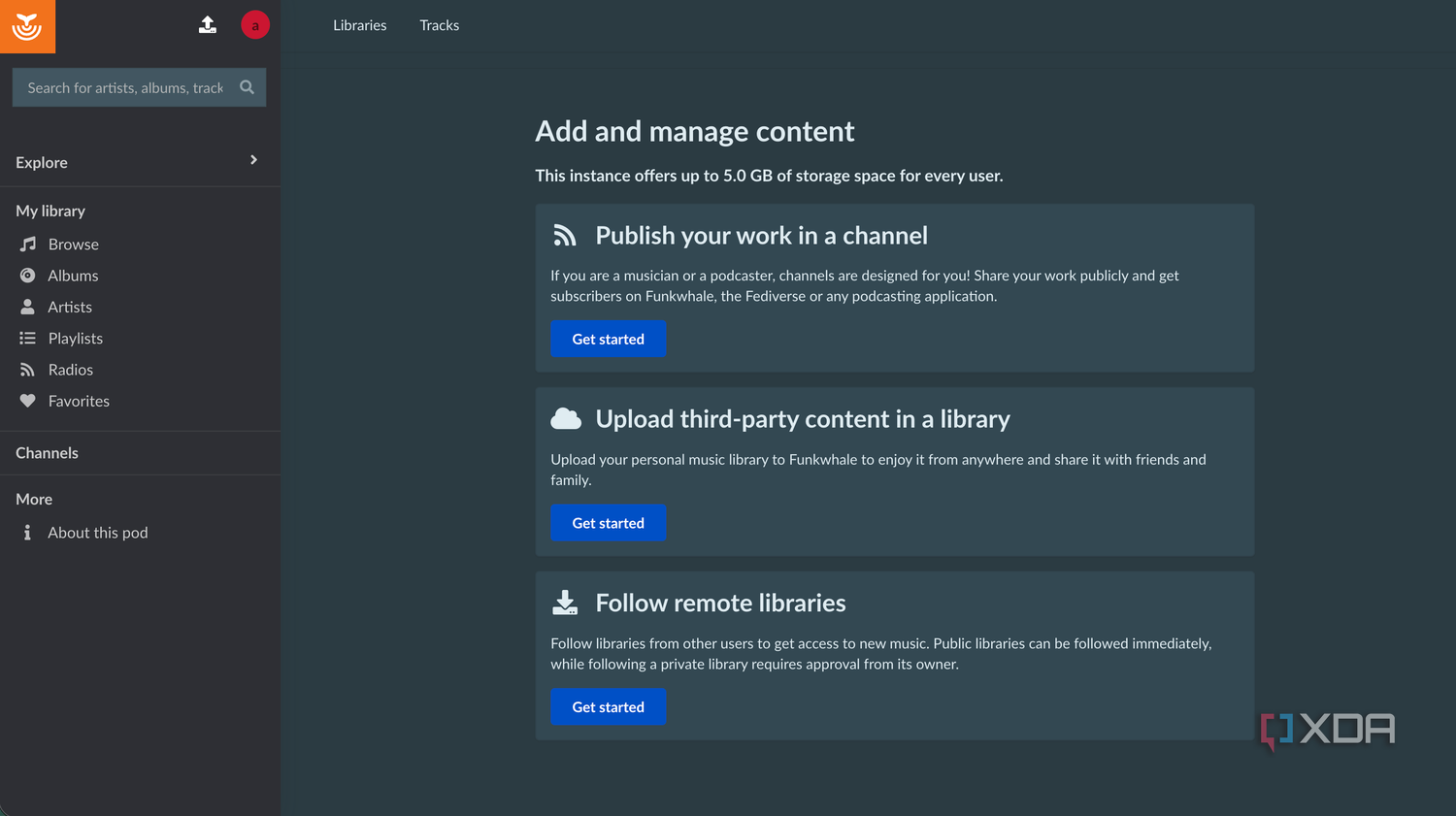Screen dimensions: 1456x816
Task: Click the download icon in Follow card
Action: click(x=565, y=603)
